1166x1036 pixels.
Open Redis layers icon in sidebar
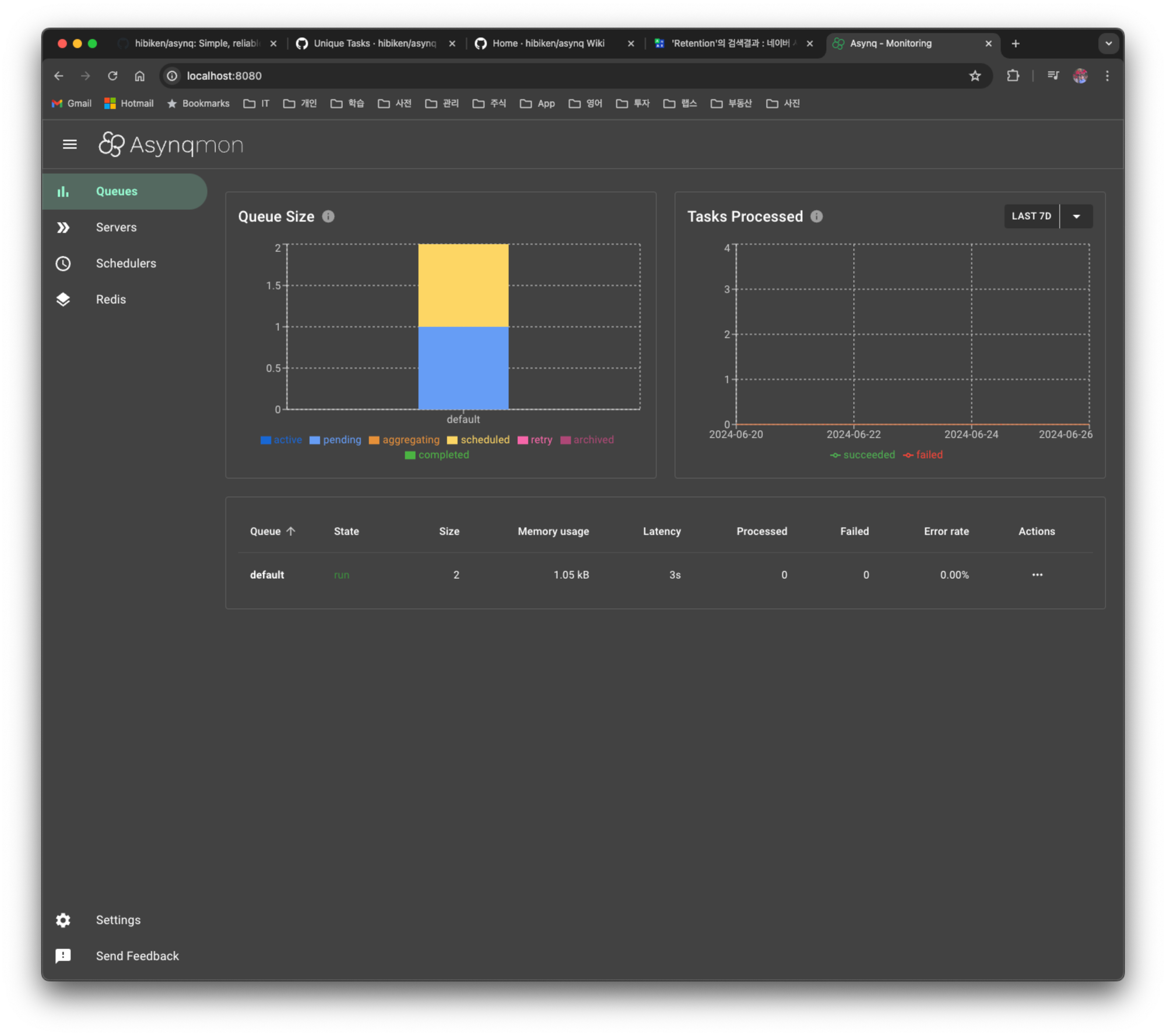tap(63, 300)
